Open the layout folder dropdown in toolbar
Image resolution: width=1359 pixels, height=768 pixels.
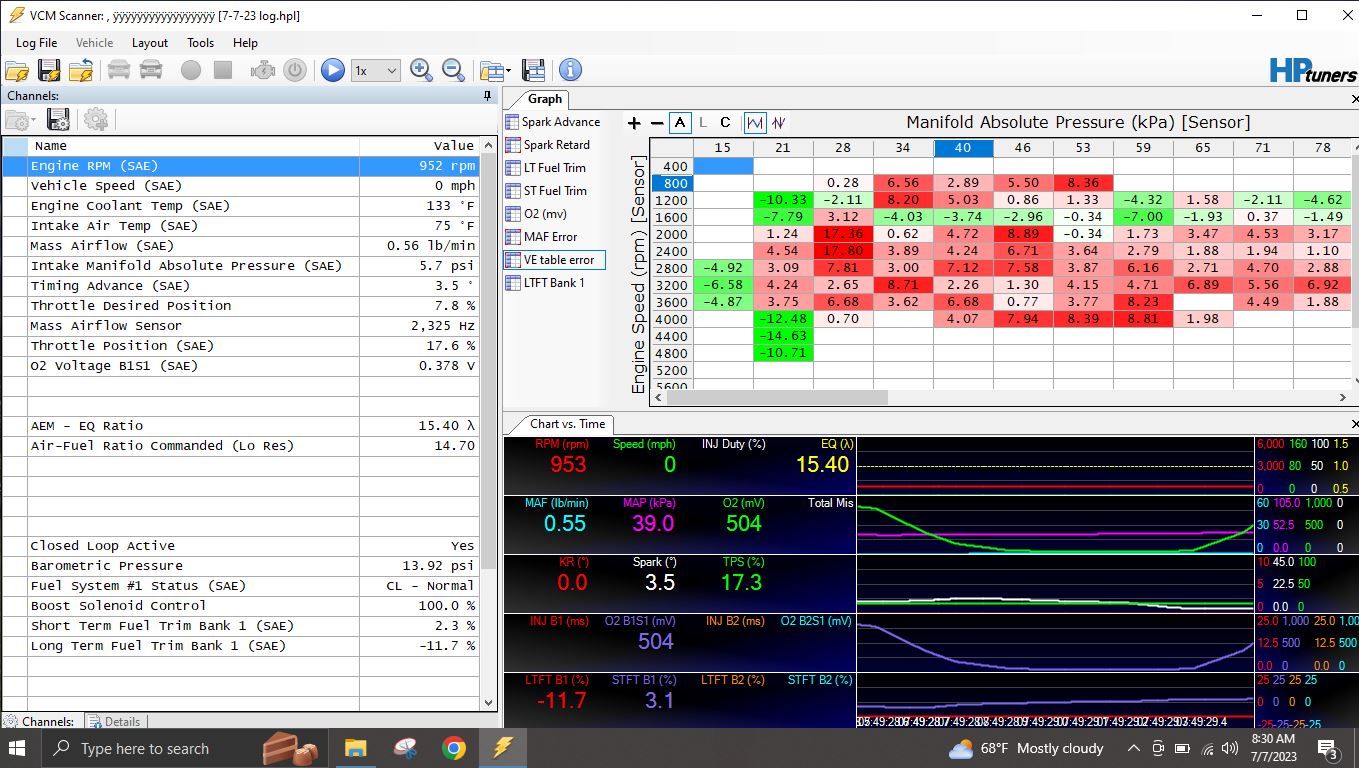495,70
